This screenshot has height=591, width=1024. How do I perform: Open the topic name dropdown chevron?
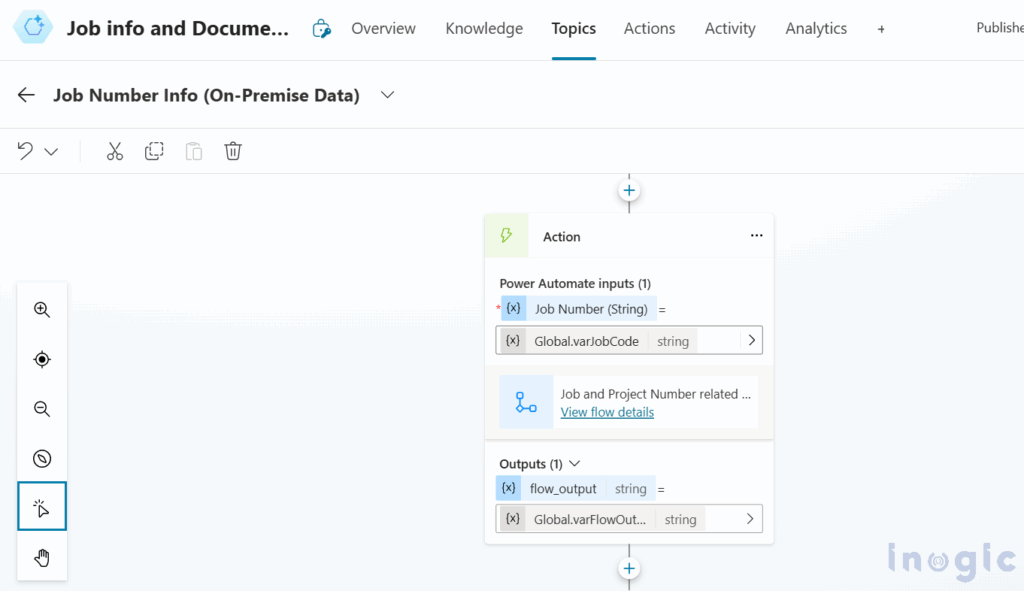tap(387, 94)
